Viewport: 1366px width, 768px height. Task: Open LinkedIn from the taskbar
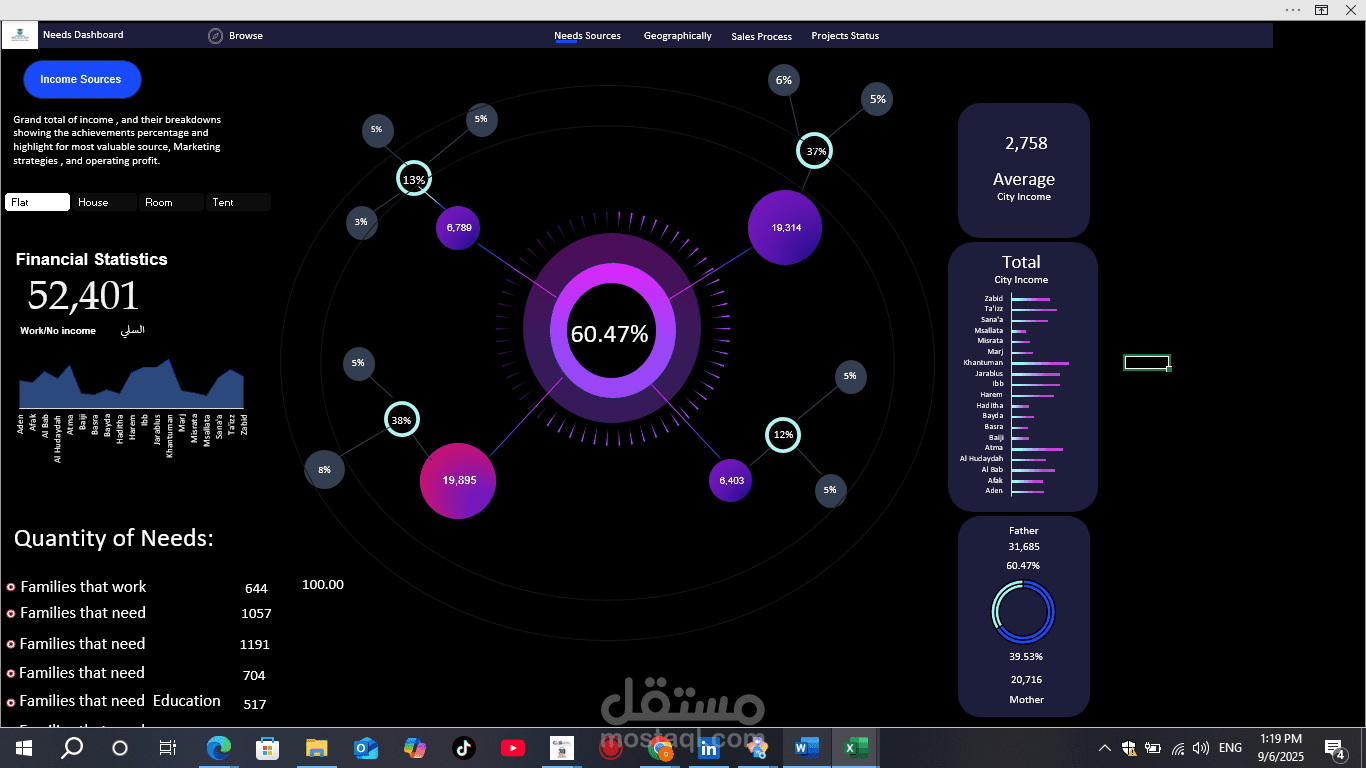(709, 747)
